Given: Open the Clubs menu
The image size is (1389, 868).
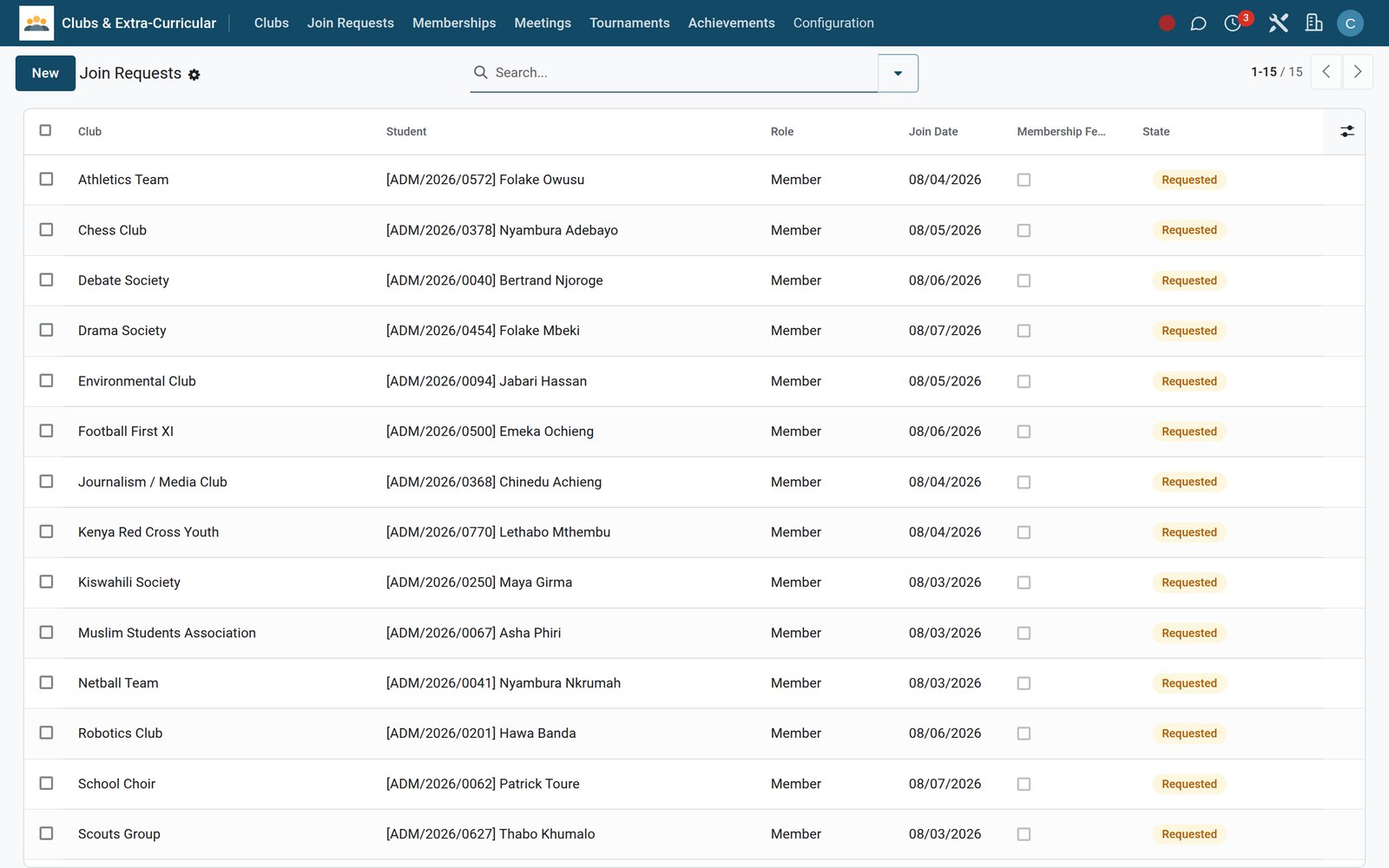Looking at the screenshot, I should [x=272, y=23].
